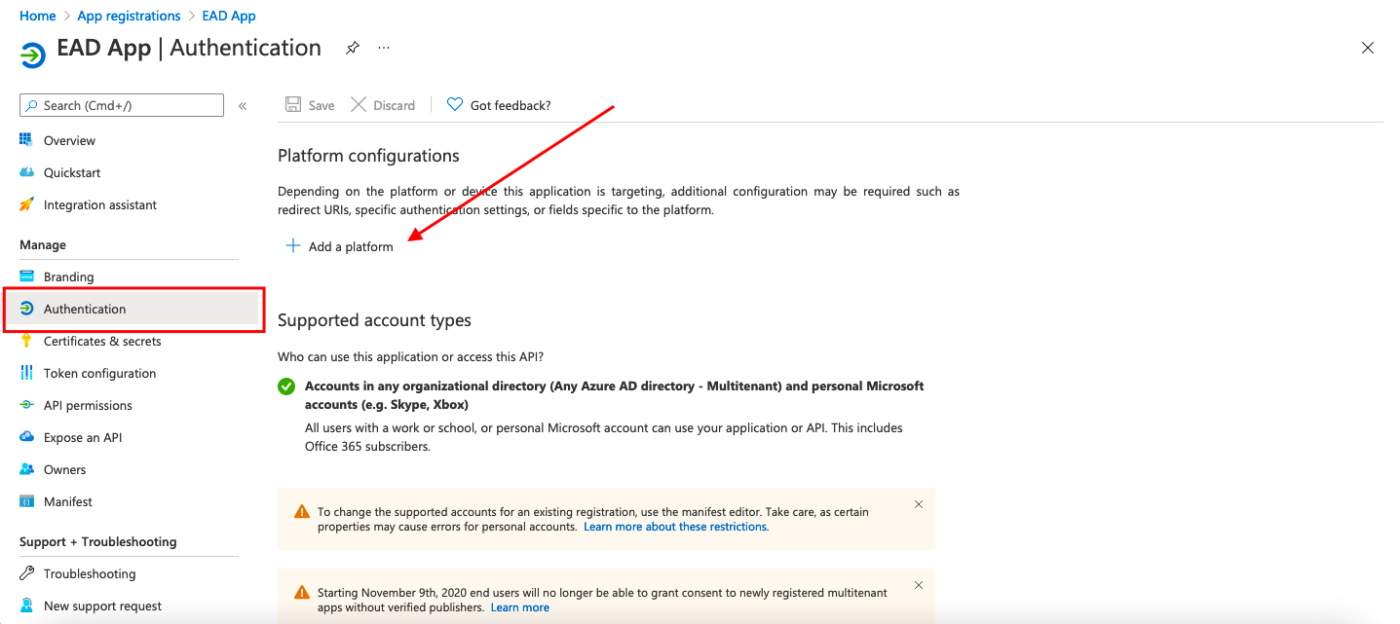
Task: Open Overview in the sidebar
Action: coord(69,141)
